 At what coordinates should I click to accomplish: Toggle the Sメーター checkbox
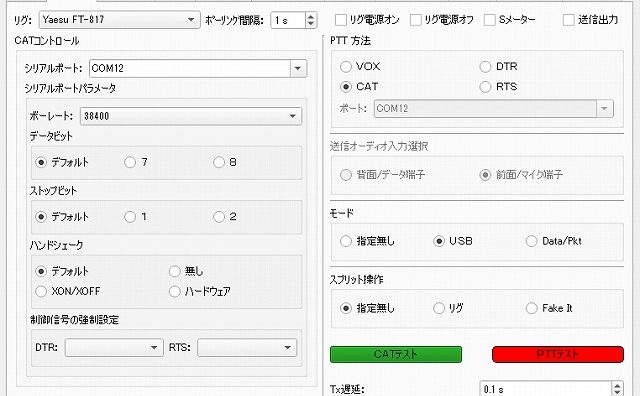(489, 20)
